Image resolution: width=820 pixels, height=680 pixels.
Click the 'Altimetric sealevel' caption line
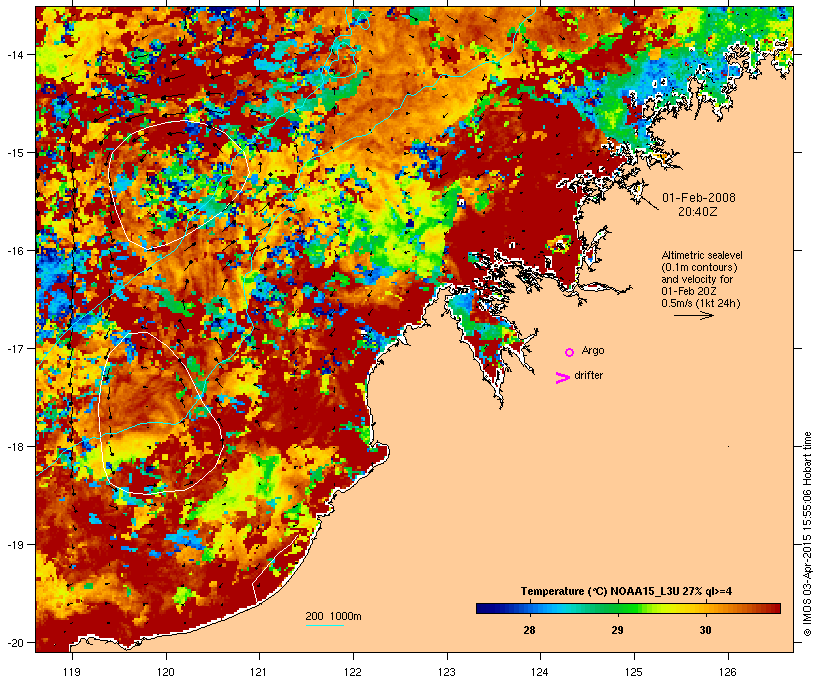702,255
